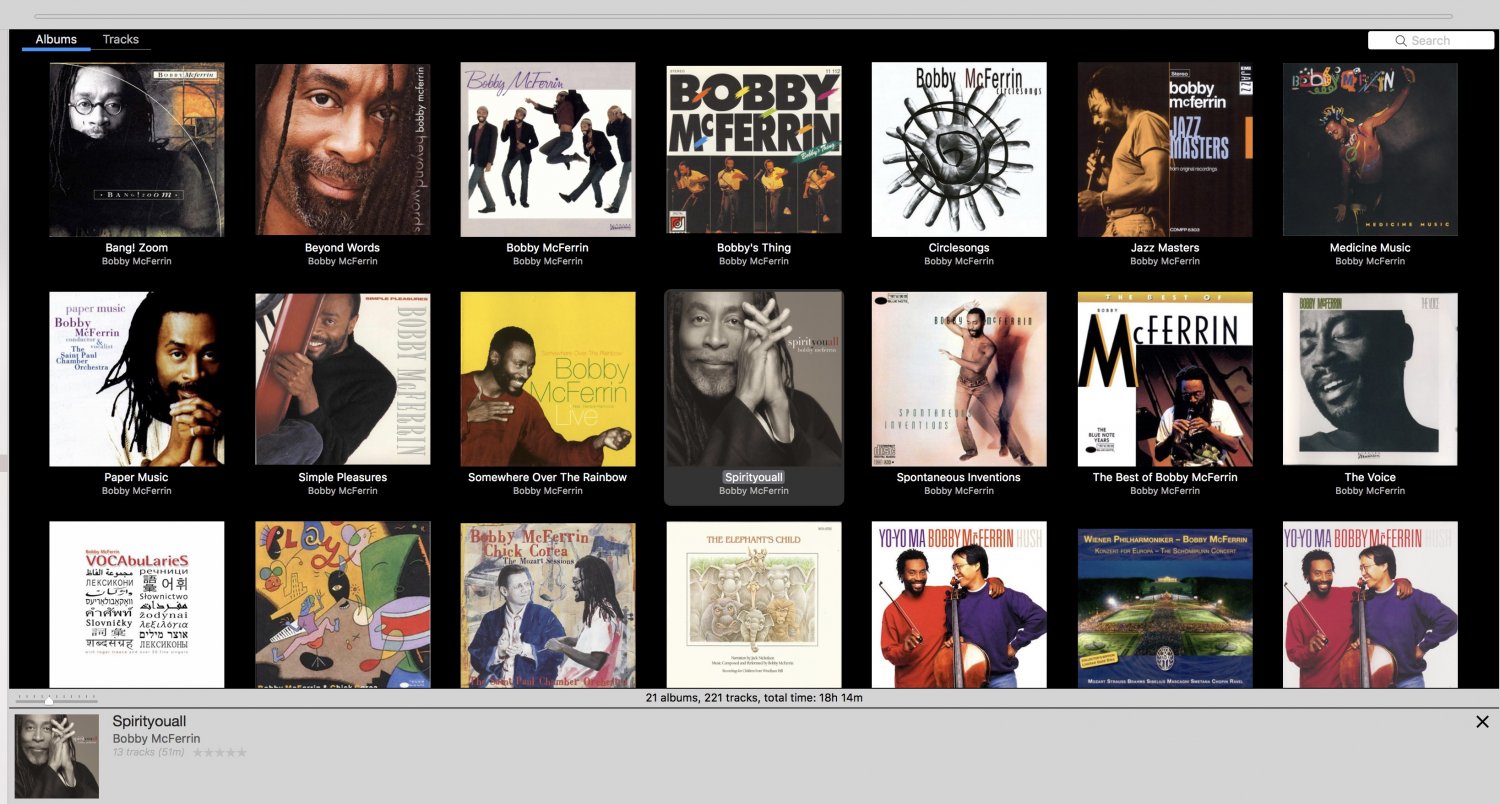Click the 'Medicine Music' album title
The height and width of the screenshot is (804, 1500).
(1370, 248)
